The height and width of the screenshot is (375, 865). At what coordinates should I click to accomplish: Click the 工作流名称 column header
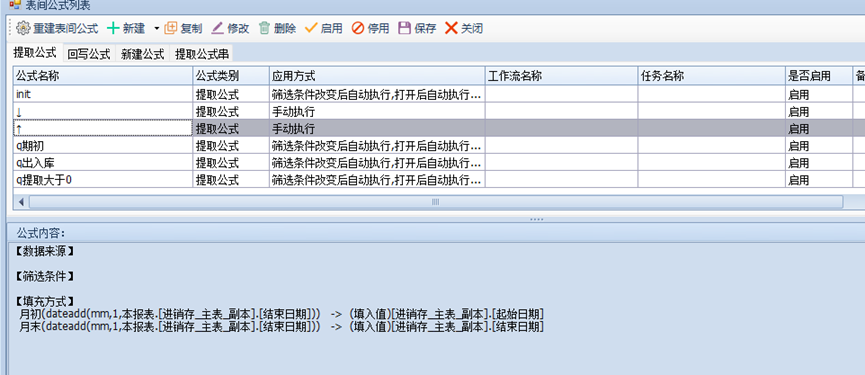[562, 76]
